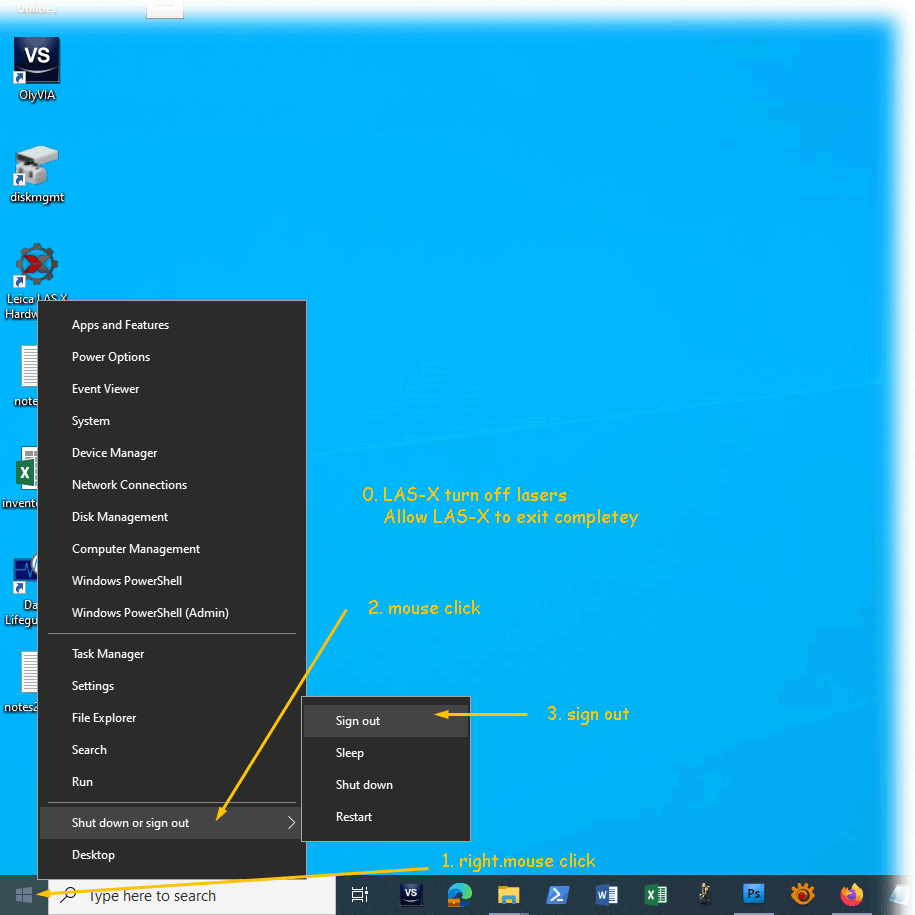Image resolution: width=915 pixels, height=915 pixels.
Task: Launch Photoshop from the taskbar
Action: (754, 895)
